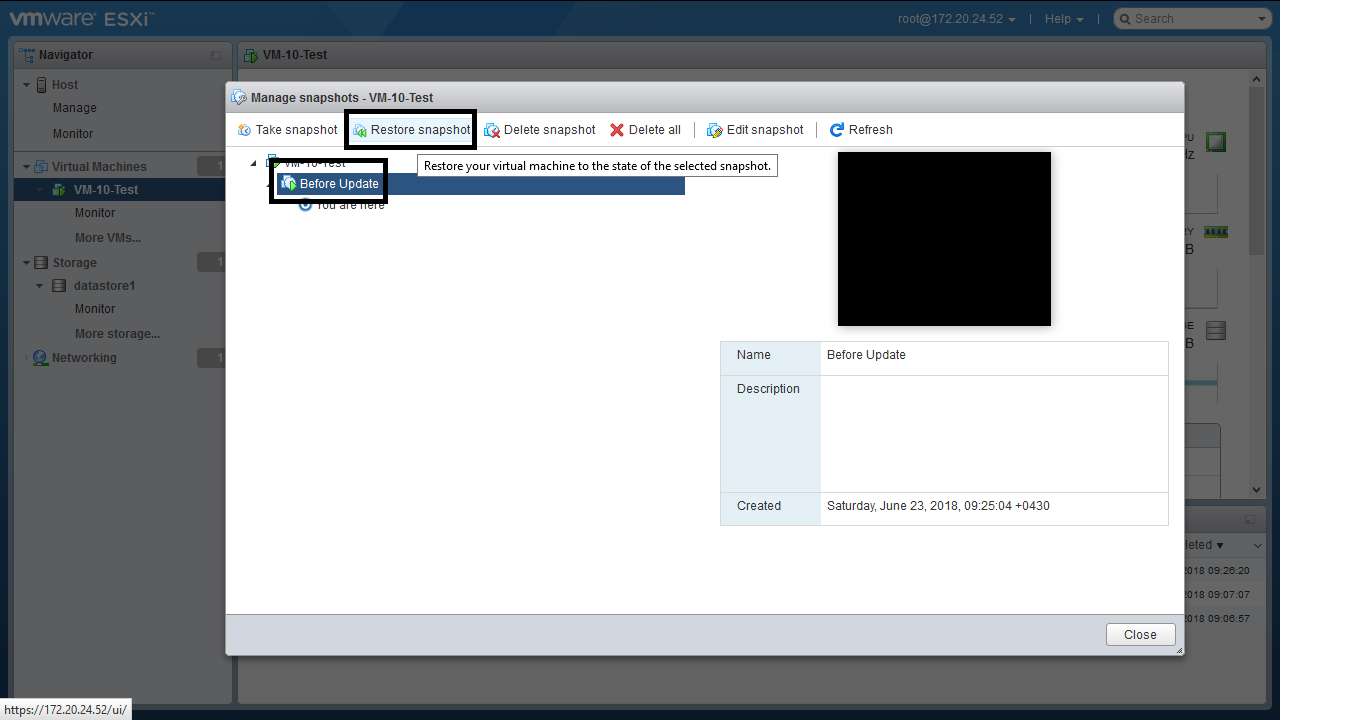Click the Refresh icon in snapshot toolbar
The height and width of the screenshot is (720, 1360).
point(837,130)
